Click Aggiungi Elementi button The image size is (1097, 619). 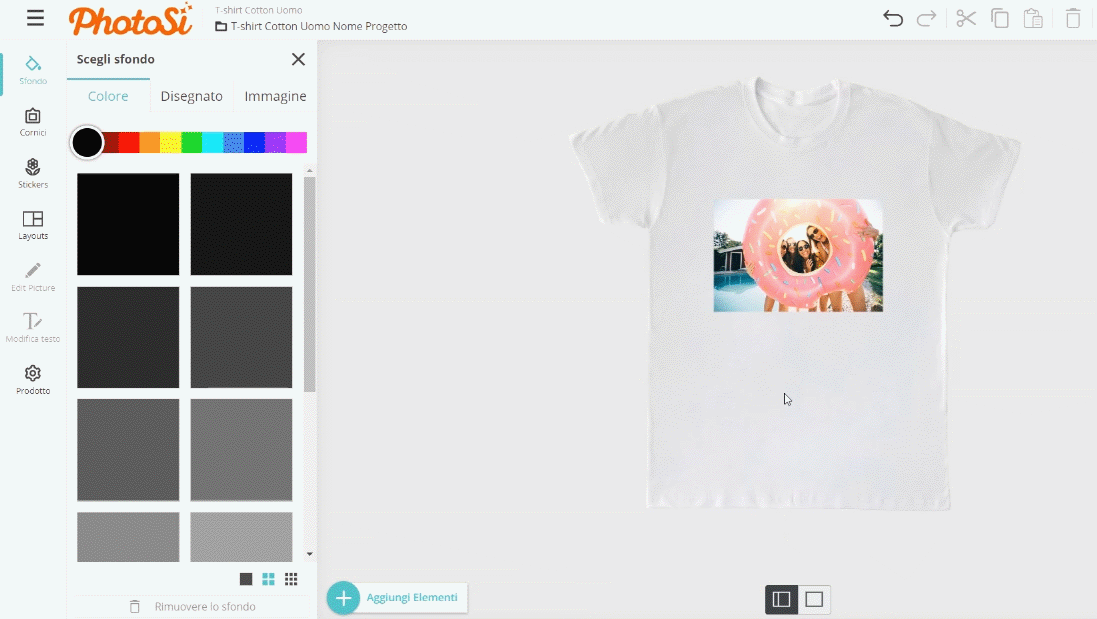397,598
